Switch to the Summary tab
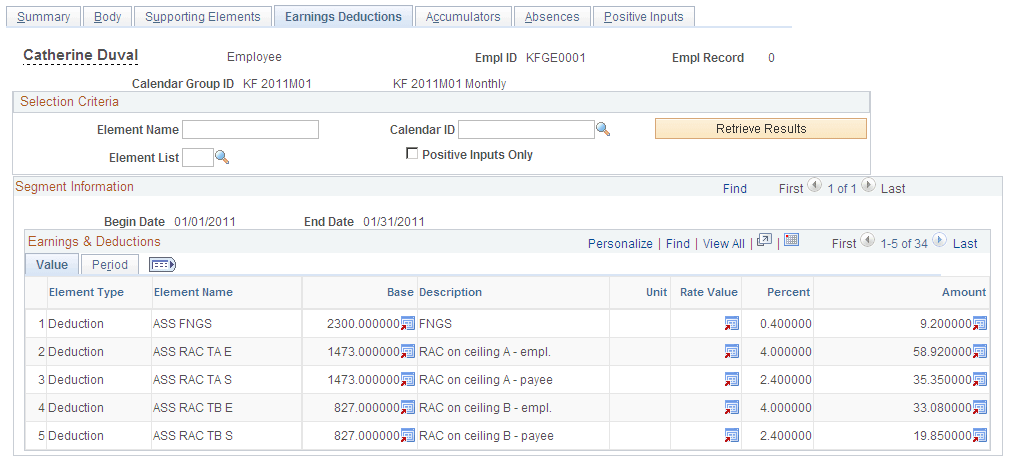The width and height of the screenshot is (1011, 463). (x=44, y=17)
